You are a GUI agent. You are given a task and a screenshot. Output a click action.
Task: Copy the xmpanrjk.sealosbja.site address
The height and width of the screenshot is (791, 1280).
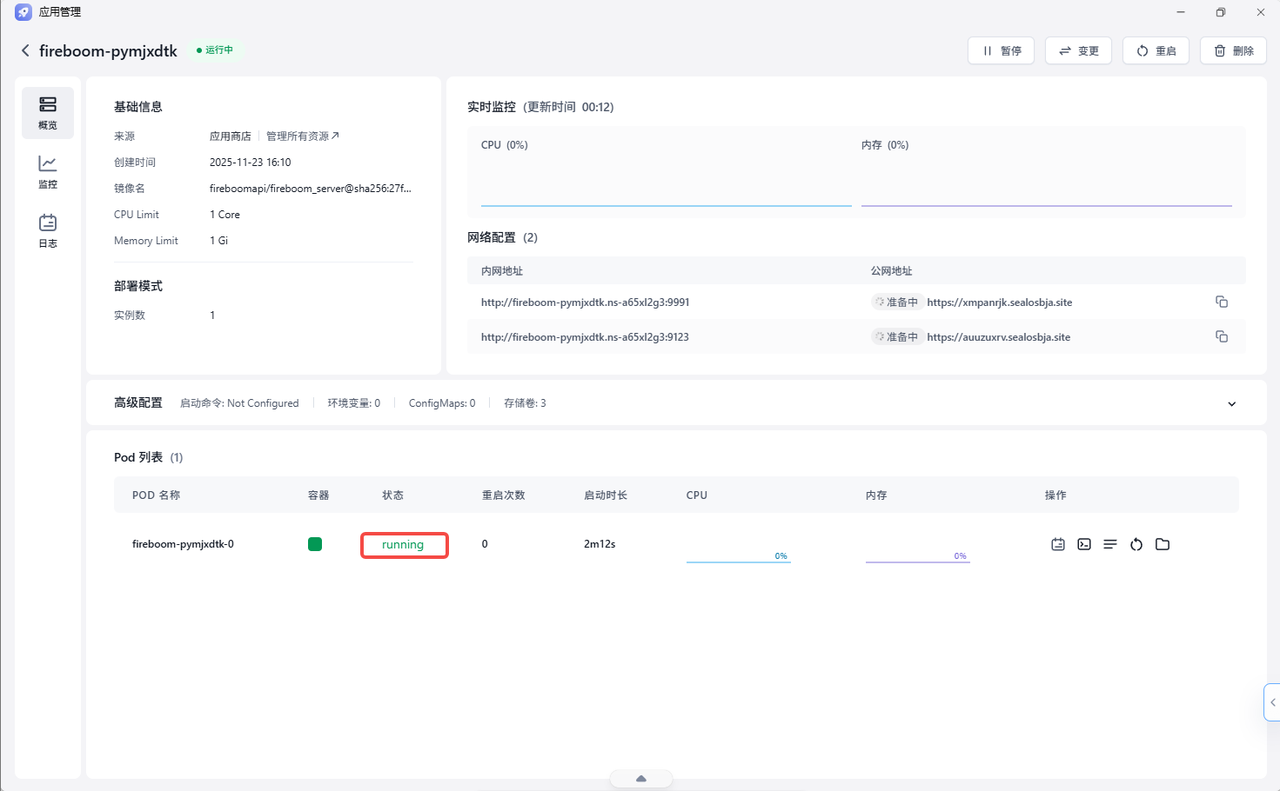coord(1221,302)
